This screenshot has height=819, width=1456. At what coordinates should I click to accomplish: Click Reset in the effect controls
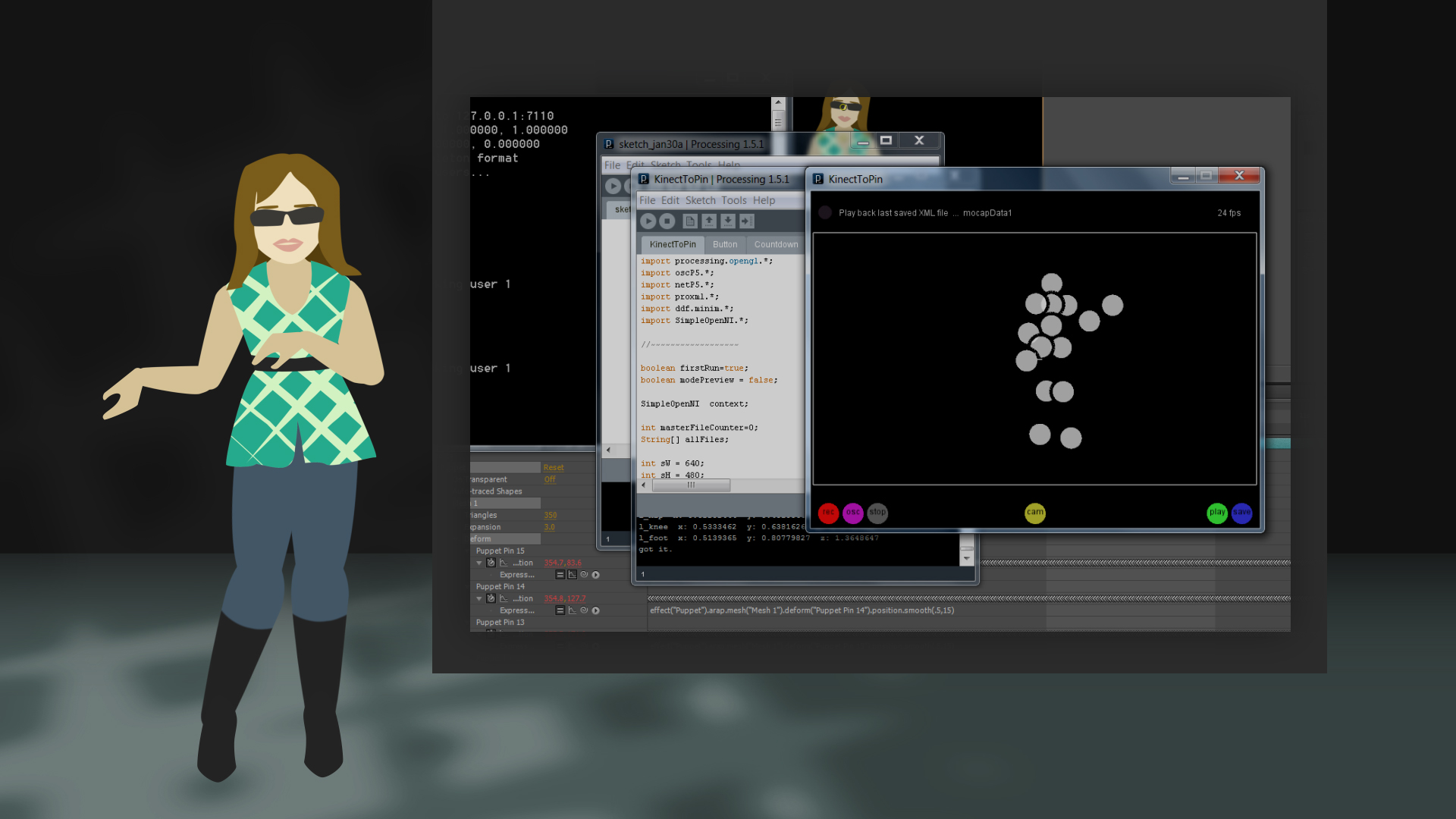554,467
